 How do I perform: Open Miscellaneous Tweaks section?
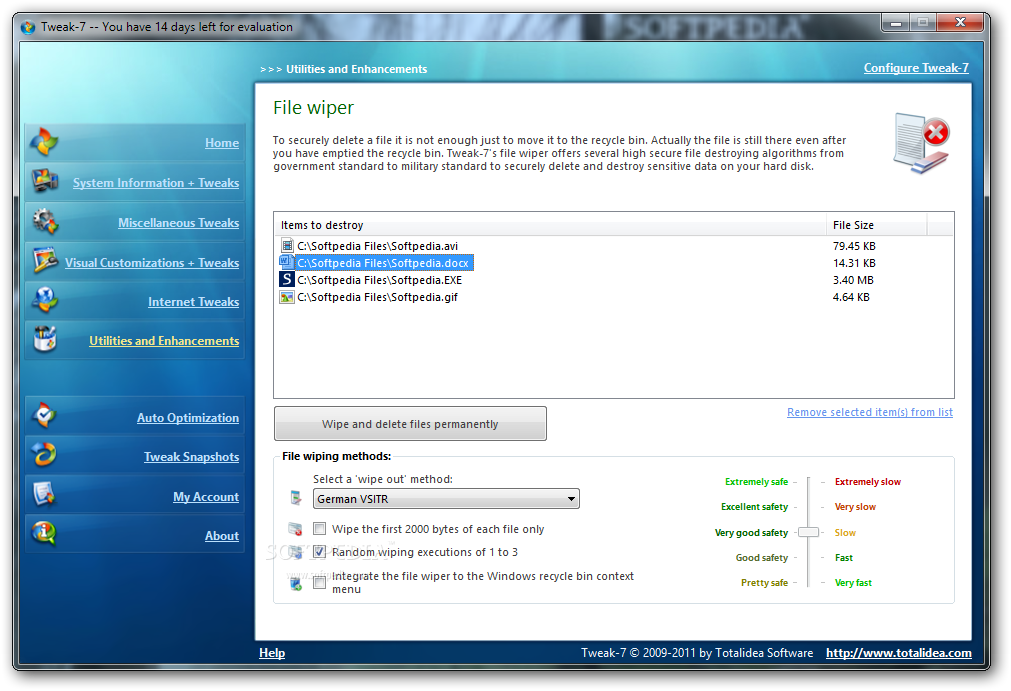pyautogui.click(x=179, y=223)
